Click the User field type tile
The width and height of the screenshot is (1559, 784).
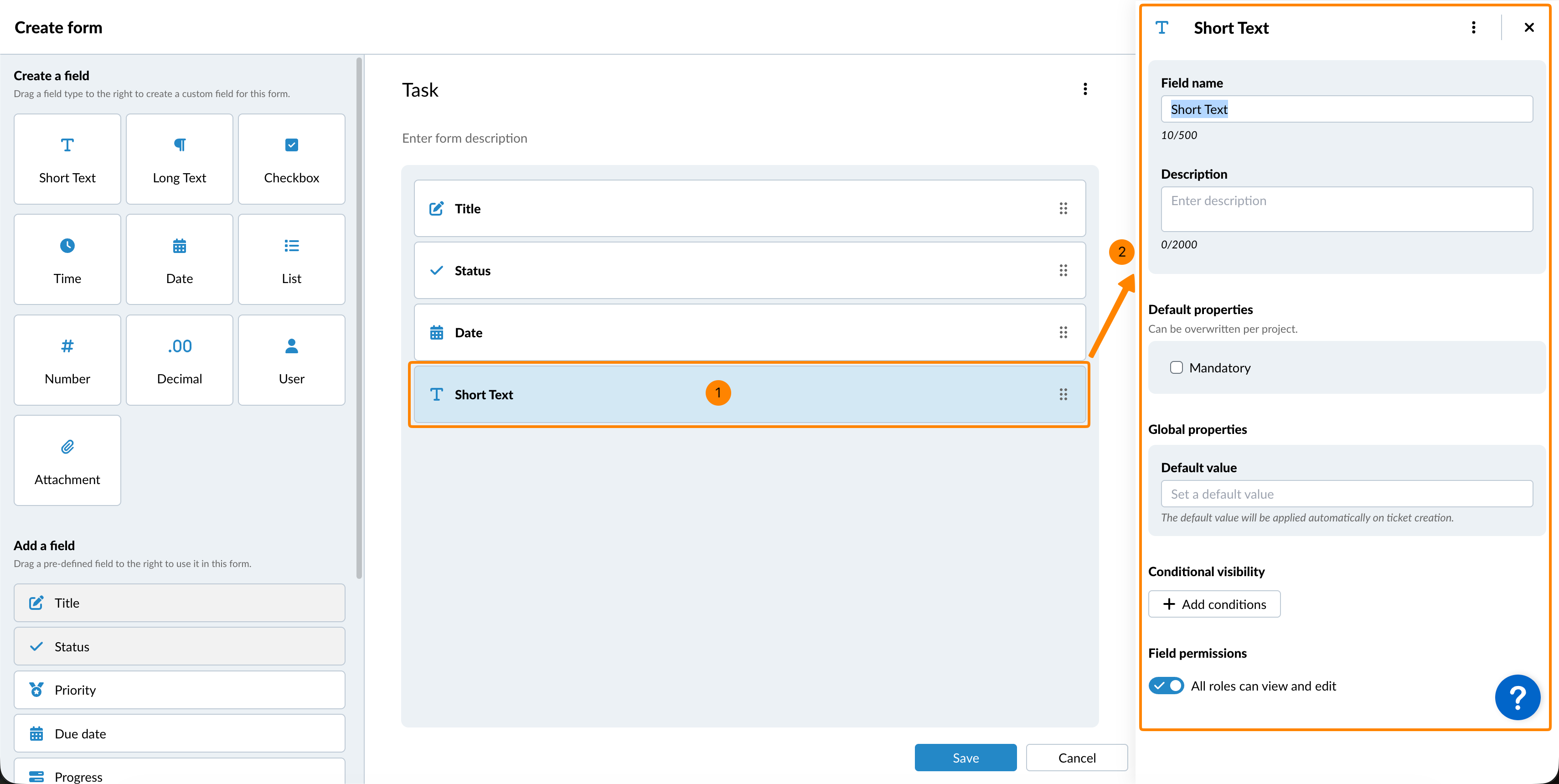pos(291,360)
